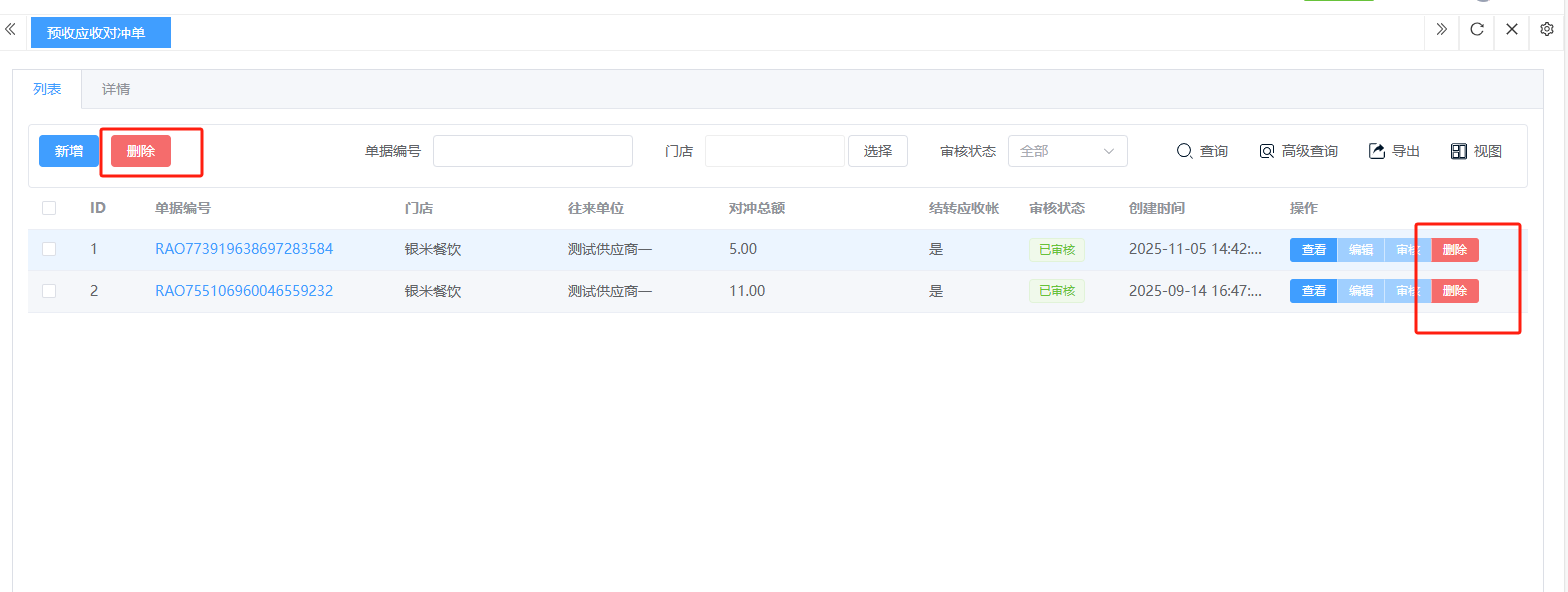Click the blue 新增 button
The image size is (1568, 592).
tap(69, 151)
